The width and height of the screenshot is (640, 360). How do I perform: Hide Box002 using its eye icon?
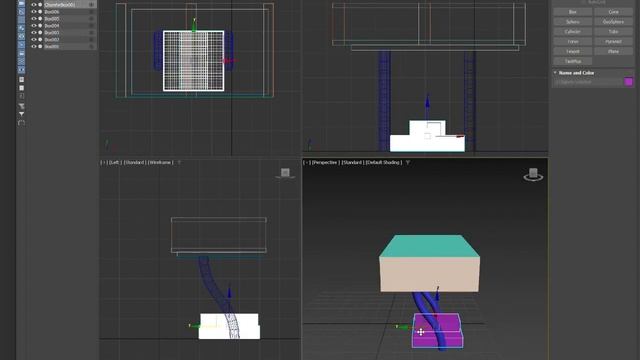(34, 40)
